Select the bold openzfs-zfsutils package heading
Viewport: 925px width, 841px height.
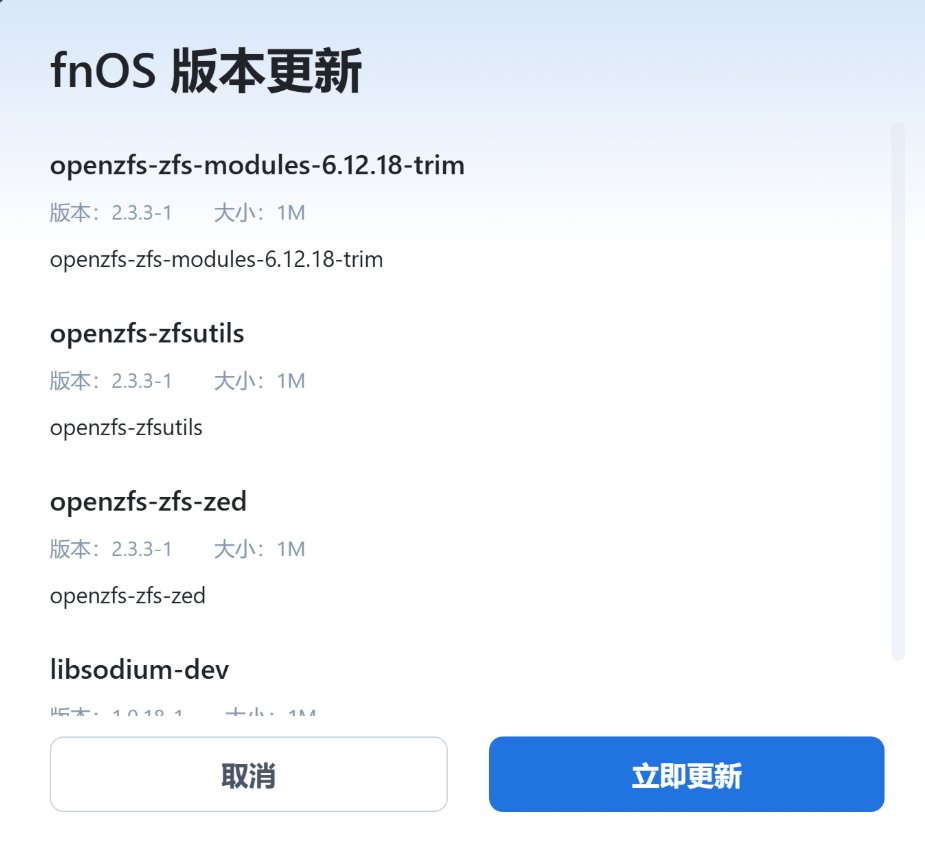click(x=147, y=333)
